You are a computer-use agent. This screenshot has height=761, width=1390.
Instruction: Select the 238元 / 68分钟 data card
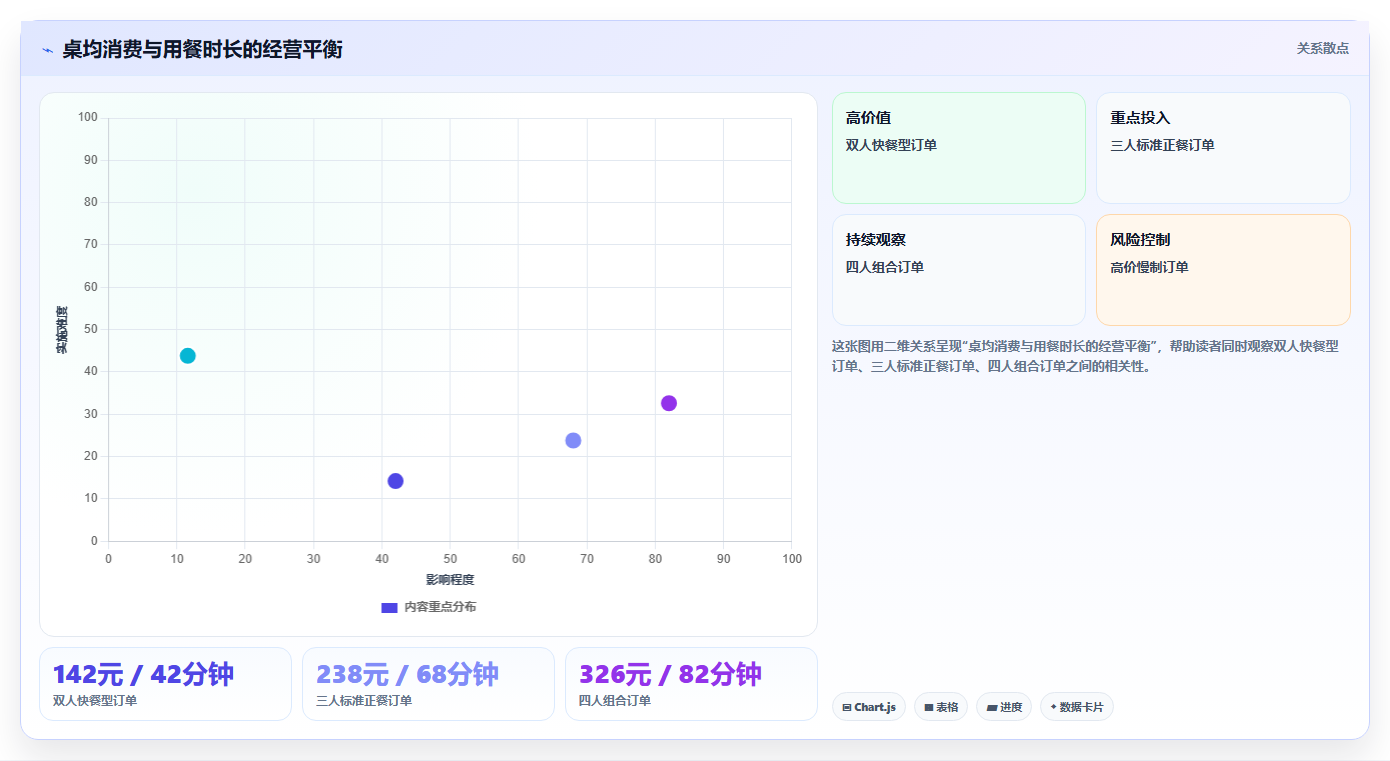(428, 684)
